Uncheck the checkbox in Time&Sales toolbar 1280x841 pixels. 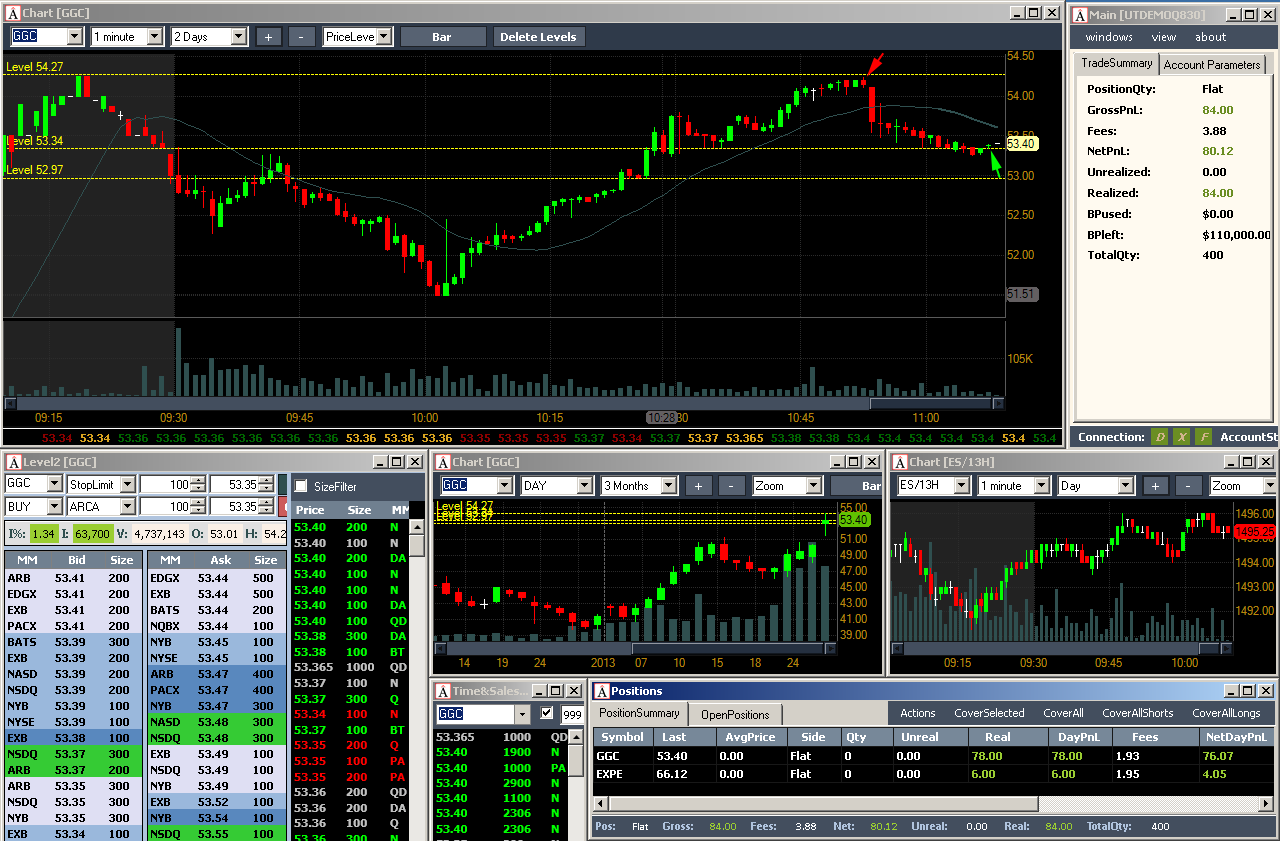(x=547, y=714)
